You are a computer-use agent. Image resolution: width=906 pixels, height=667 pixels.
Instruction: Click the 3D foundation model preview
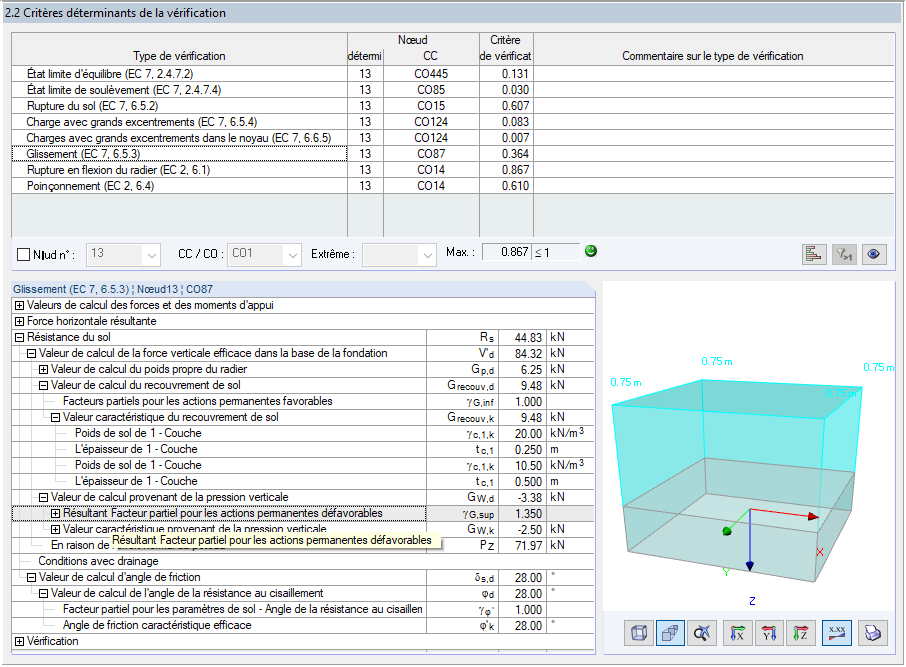[748, 445]
